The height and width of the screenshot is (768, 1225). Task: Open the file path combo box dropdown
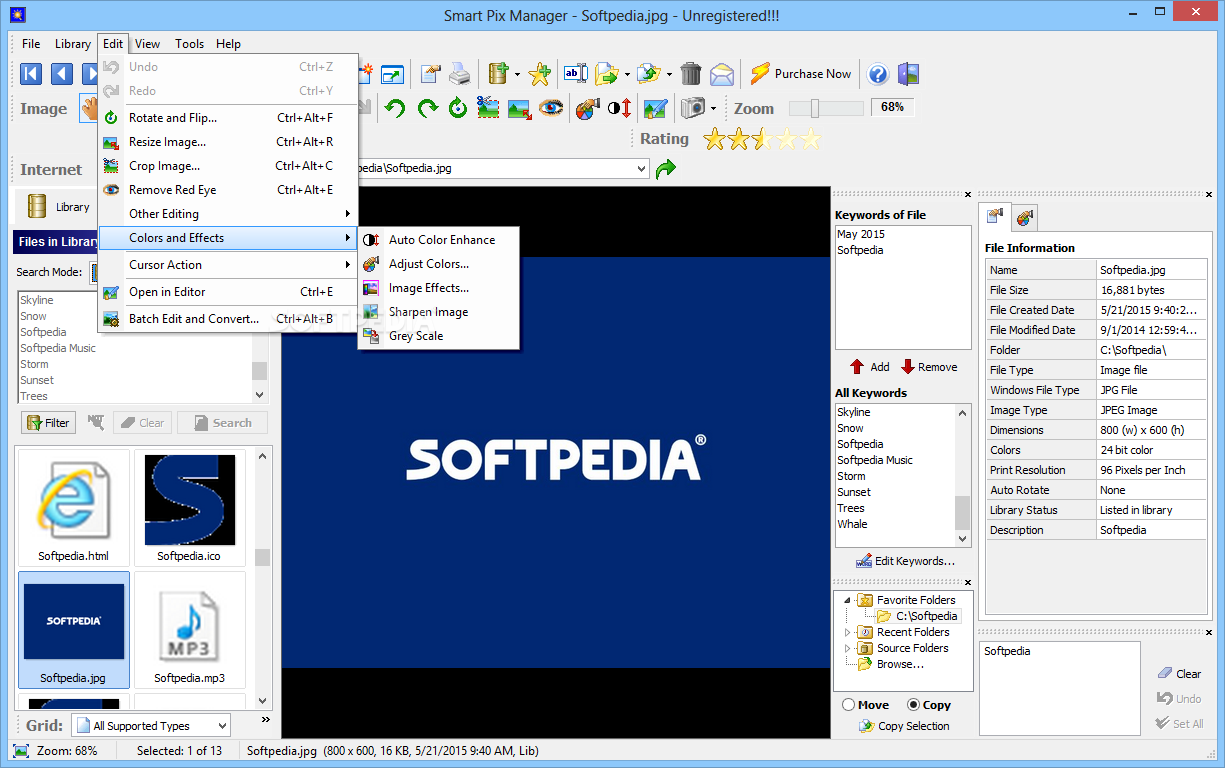(x=641, y=169)
